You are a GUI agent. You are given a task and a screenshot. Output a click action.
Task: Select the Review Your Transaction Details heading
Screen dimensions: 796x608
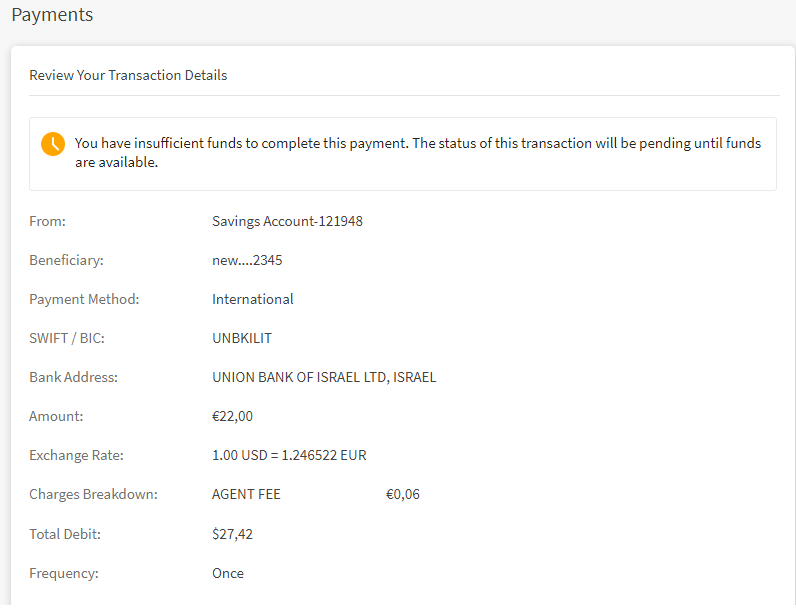128,75
